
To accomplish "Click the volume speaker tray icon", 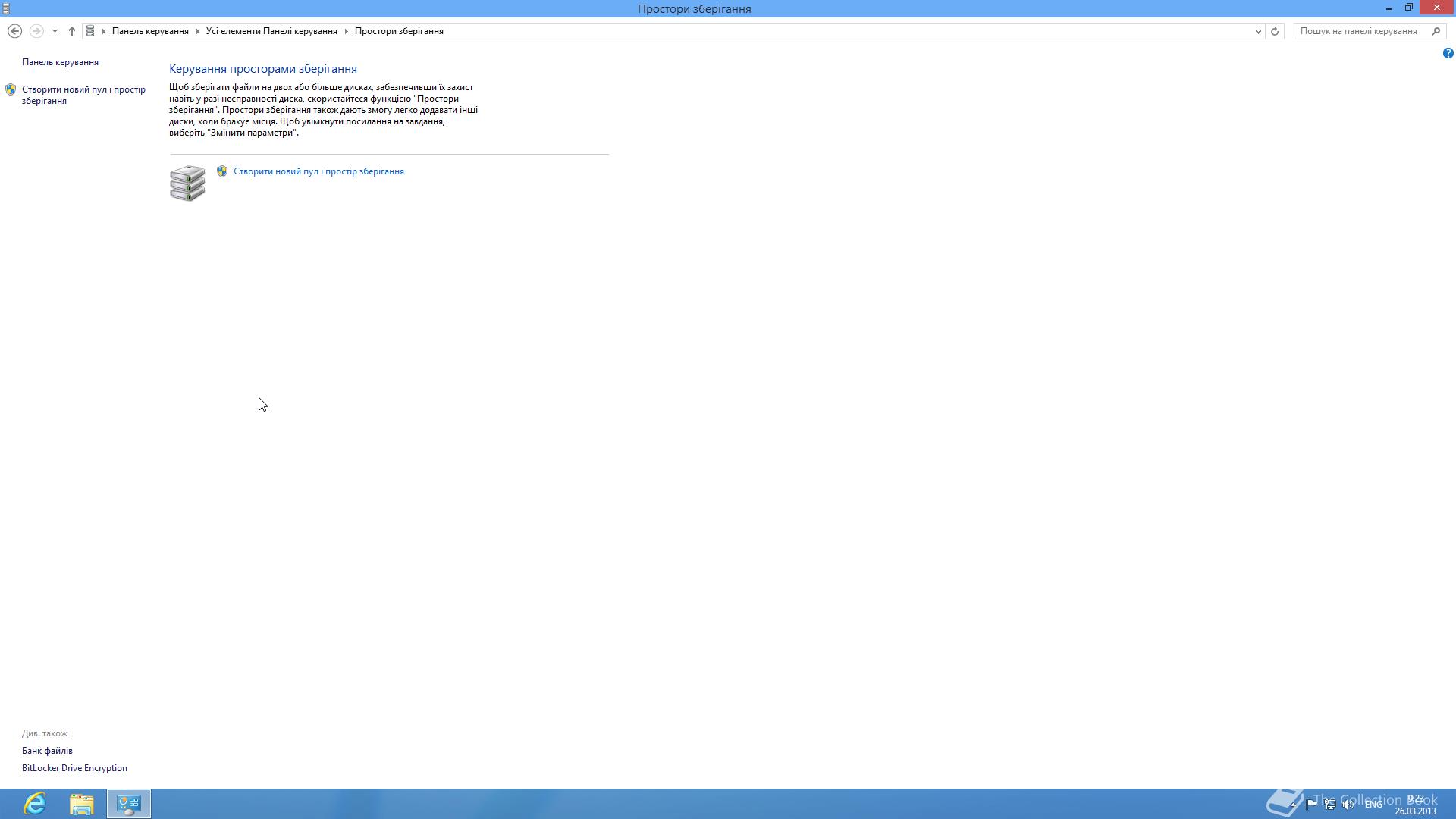I will 1348,804.
